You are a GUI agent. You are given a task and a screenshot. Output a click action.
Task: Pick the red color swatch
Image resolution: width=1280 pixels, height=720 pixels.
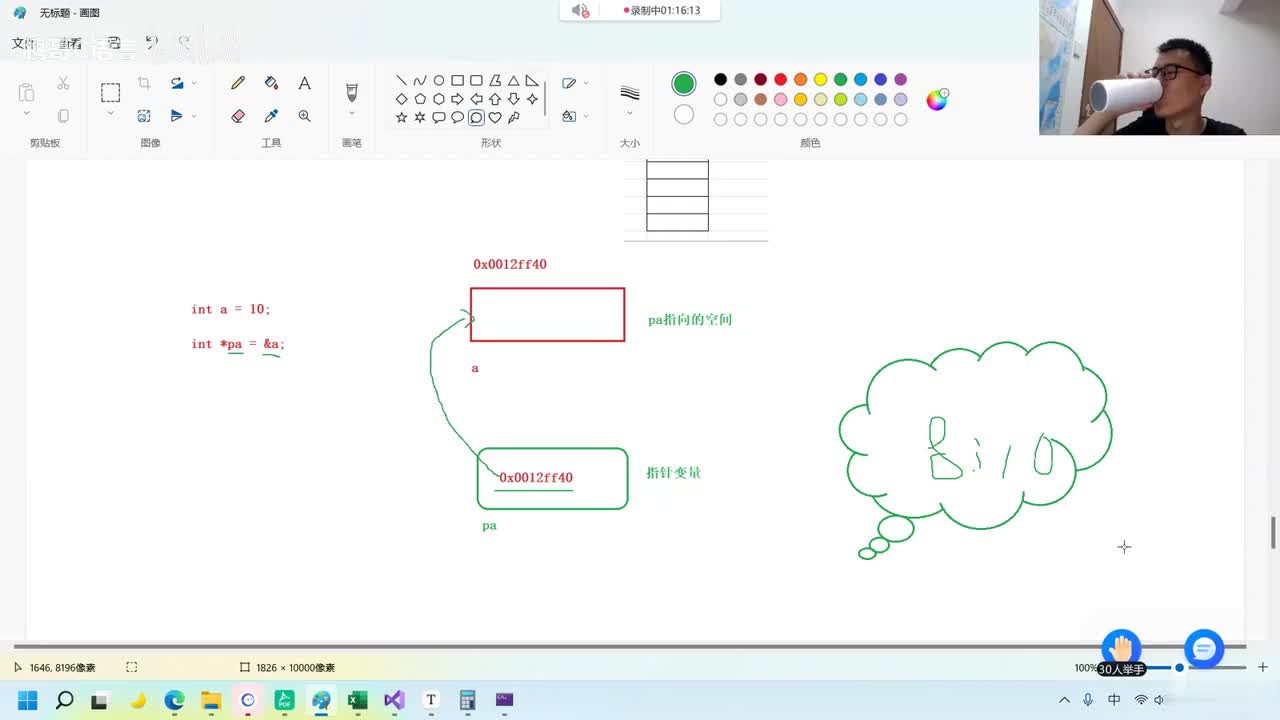click(x=780, y=80)
